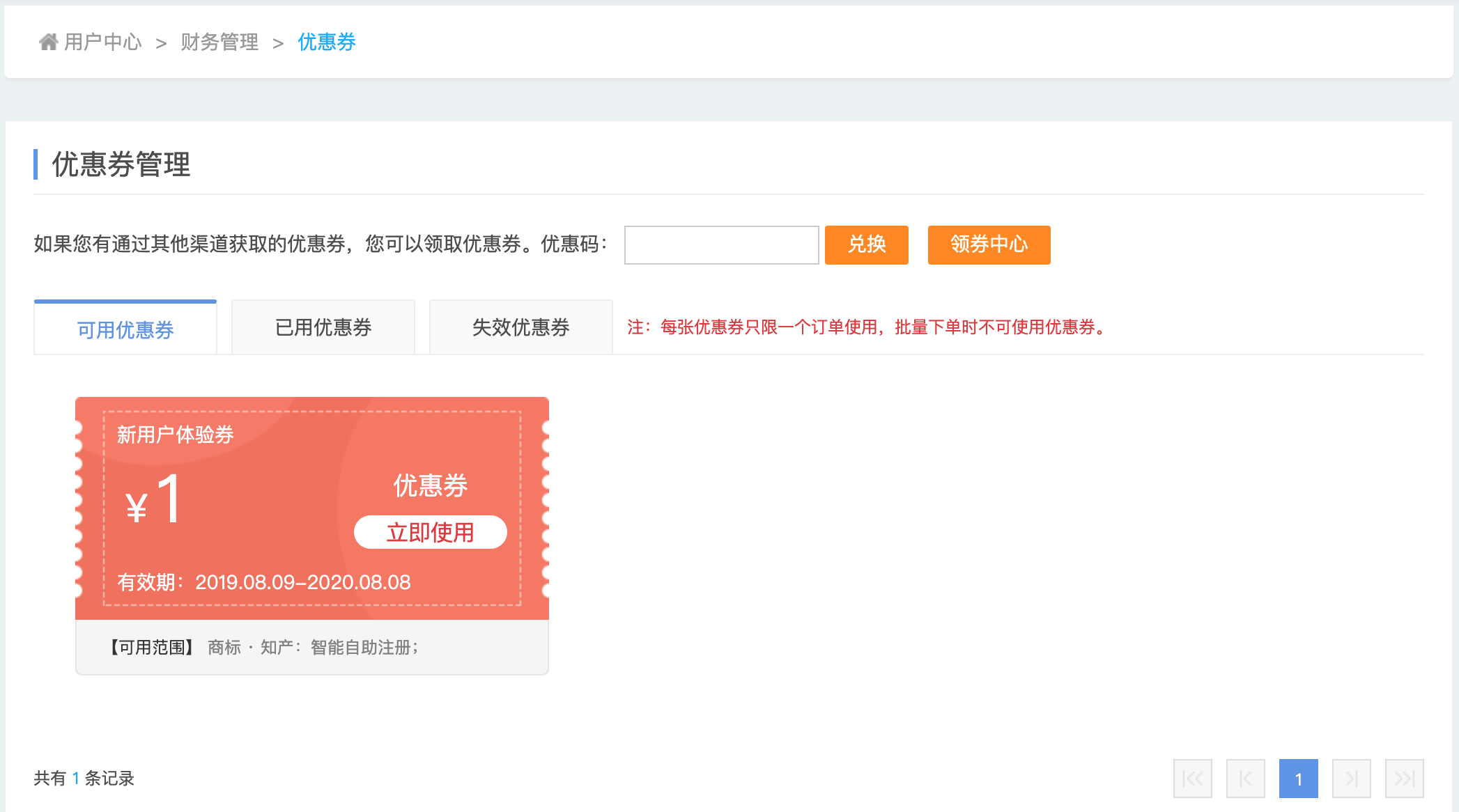Go to previous page pagination icon

pos(1245,779)
